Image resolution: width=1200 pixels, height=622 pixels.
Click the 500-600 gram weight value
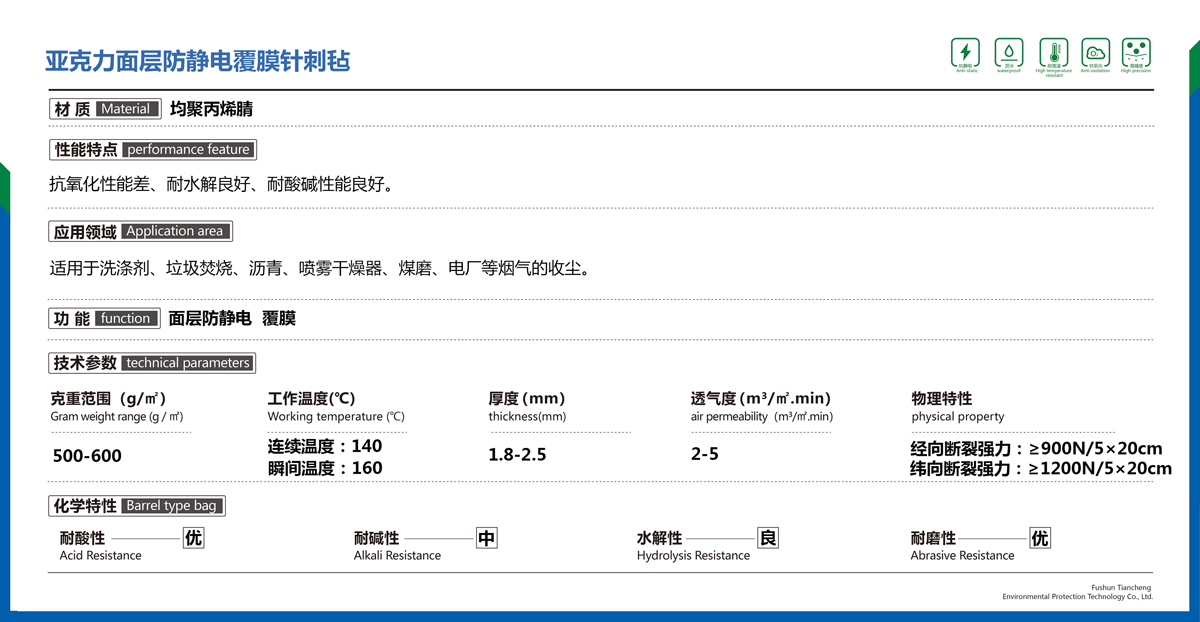coord(86,456)
